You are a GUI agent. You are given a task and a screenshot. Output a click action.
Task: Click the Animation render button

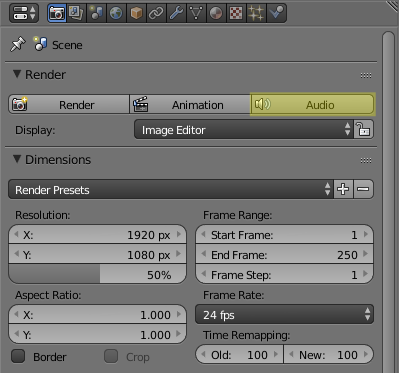click(190, 105)
